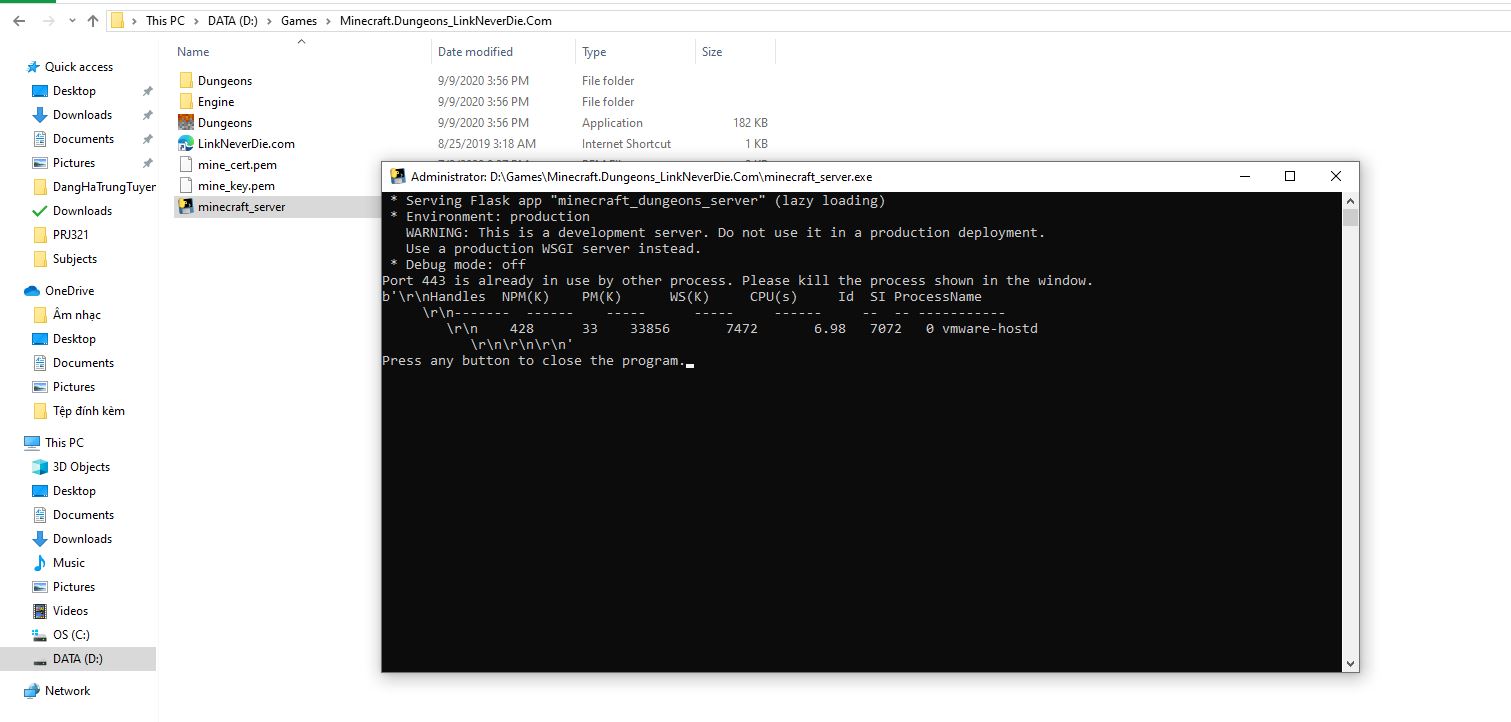Image resolution: width=1511 pixels, height=722 pixels.
Task: Expand the Network tree node
Action: pyautogui.click(x=14, y=691)
